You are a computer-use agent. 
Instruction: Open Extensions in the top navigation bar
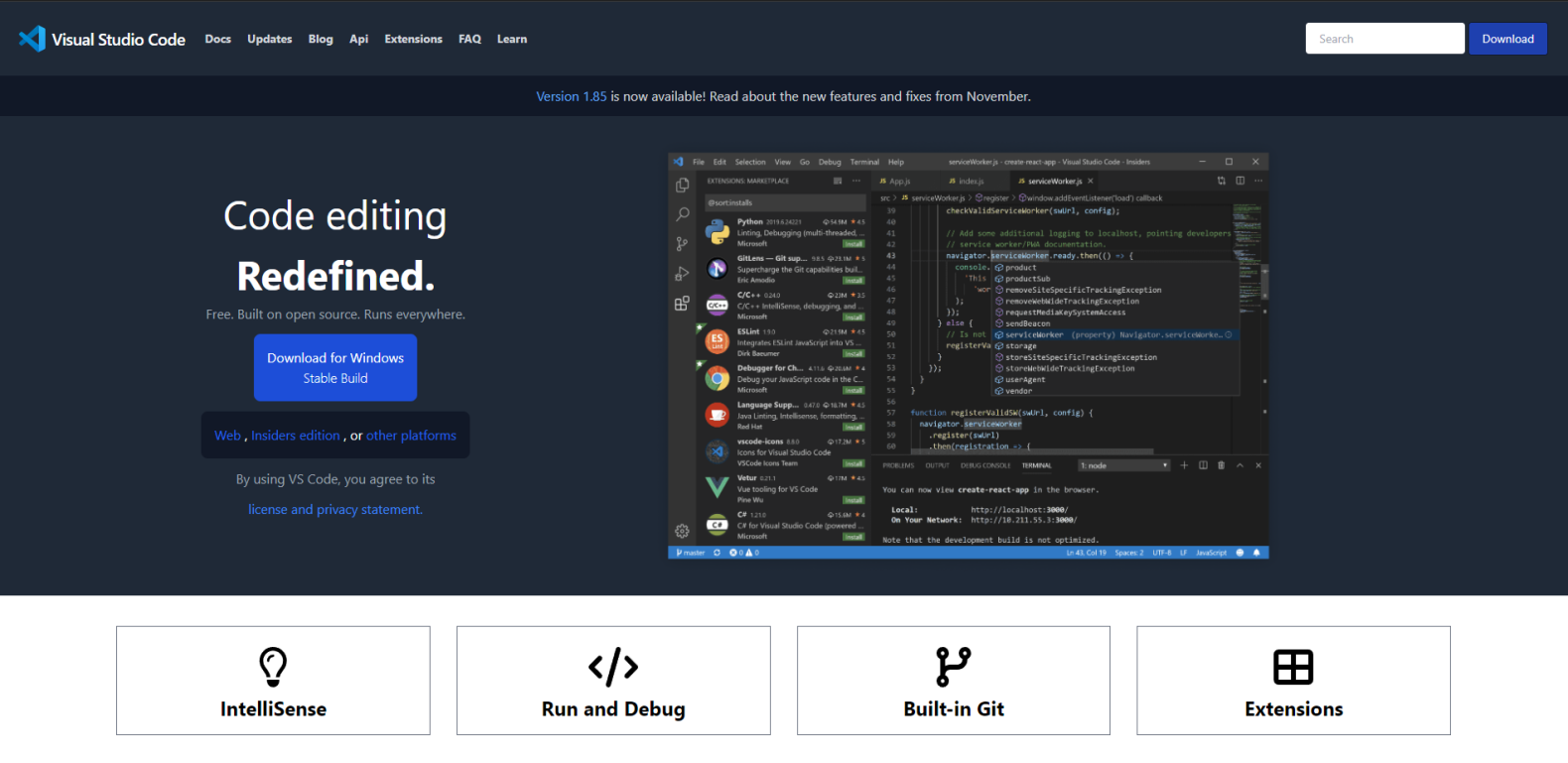tap(413, 40)
